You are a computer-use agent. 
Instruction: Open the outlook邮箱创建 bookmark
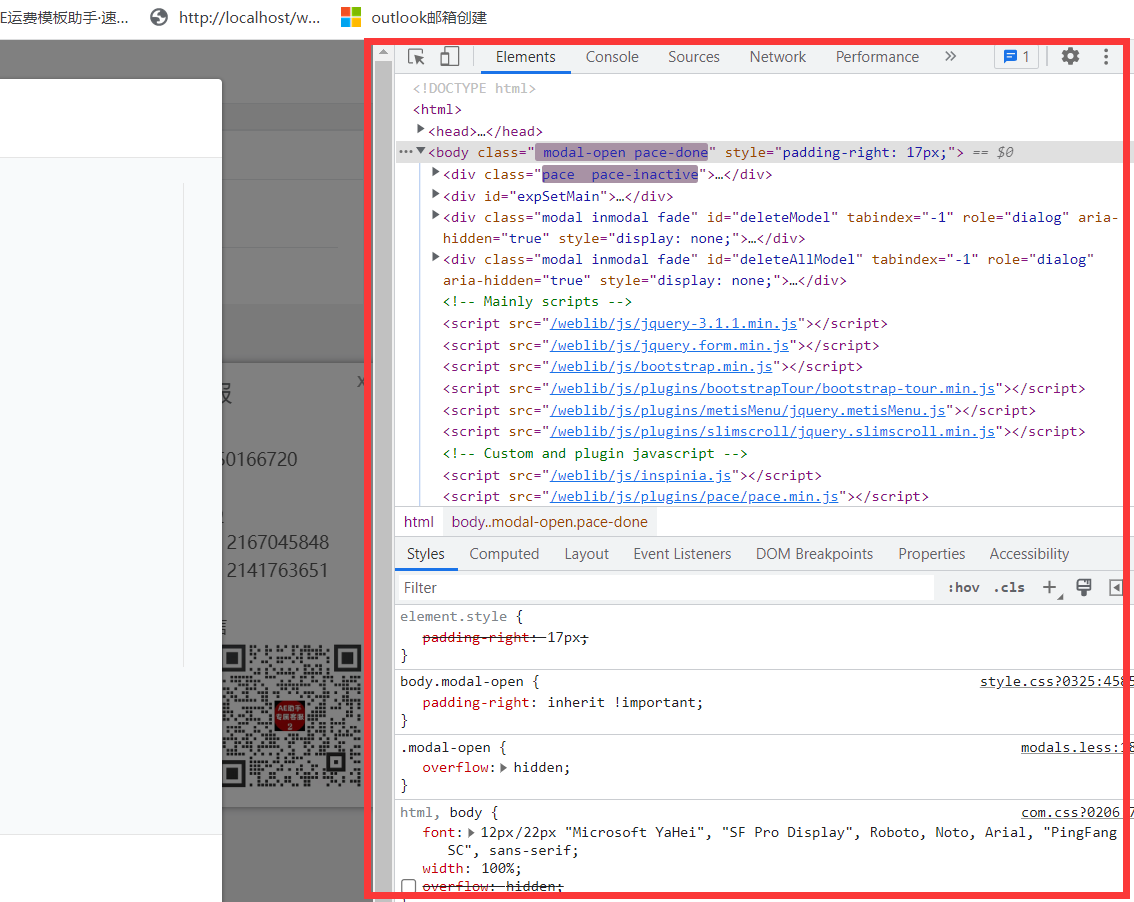[414, 17]
